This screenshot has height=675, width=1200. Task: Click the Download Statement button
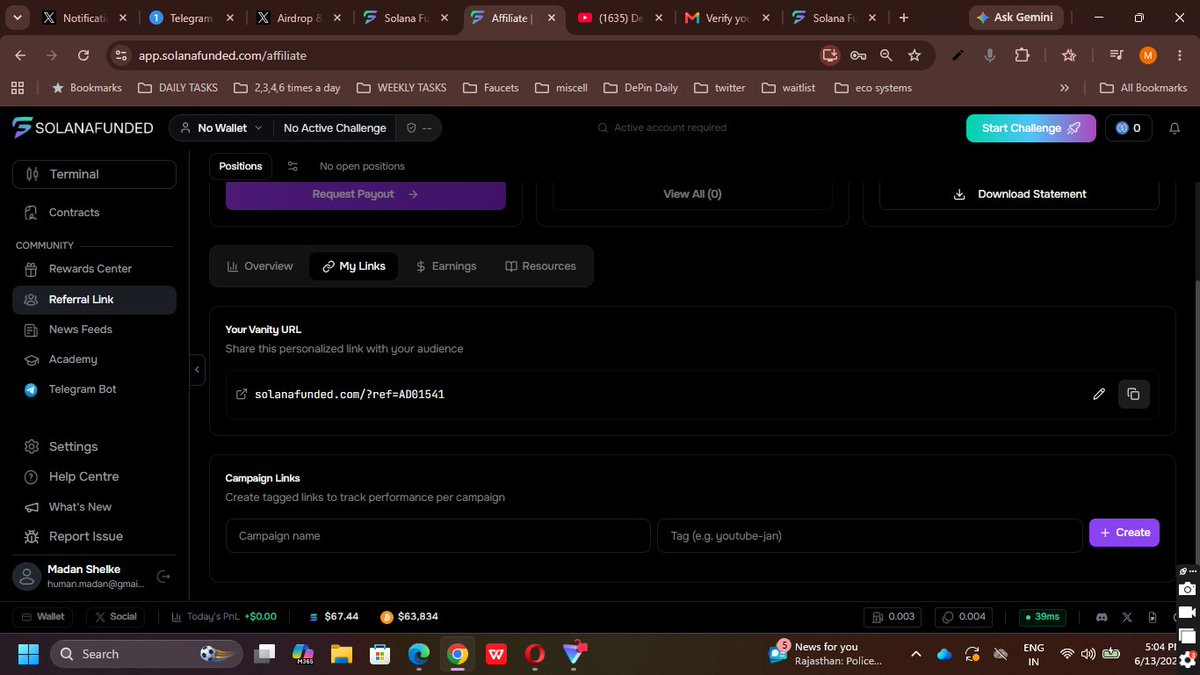pos(1019,194)
